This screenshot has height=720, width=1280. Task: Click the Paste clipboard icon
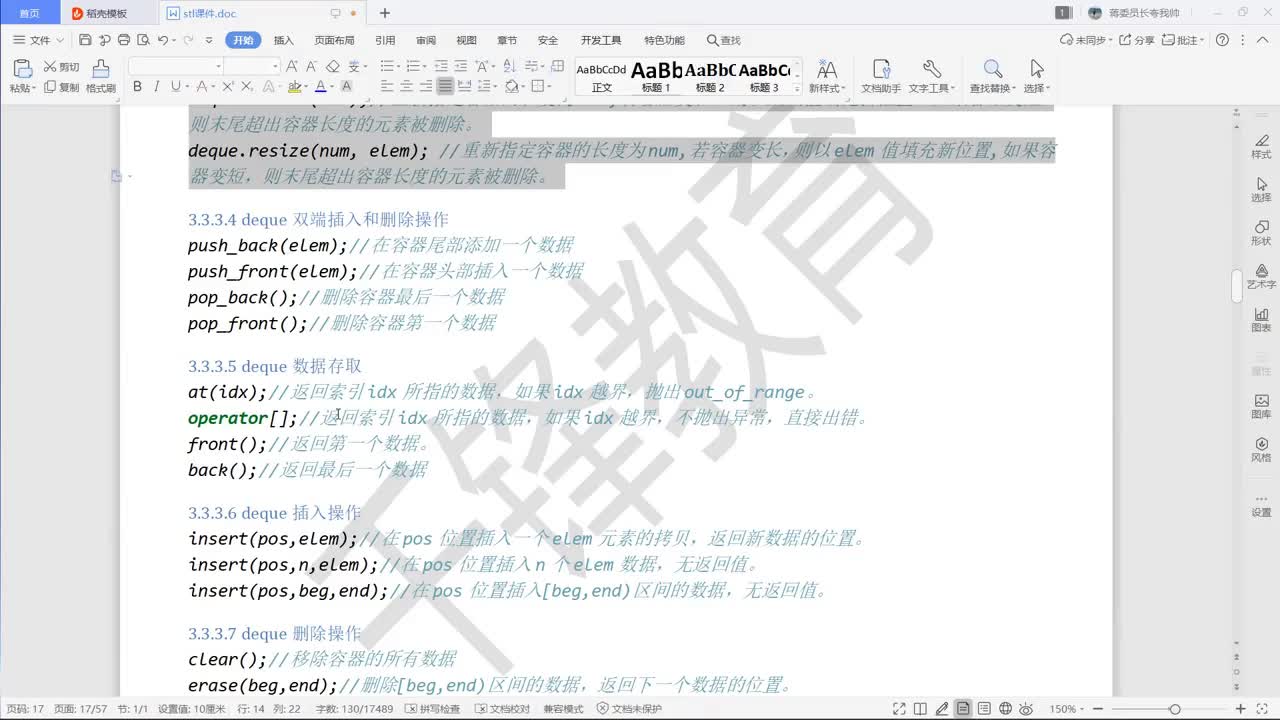tap(21, 68)
